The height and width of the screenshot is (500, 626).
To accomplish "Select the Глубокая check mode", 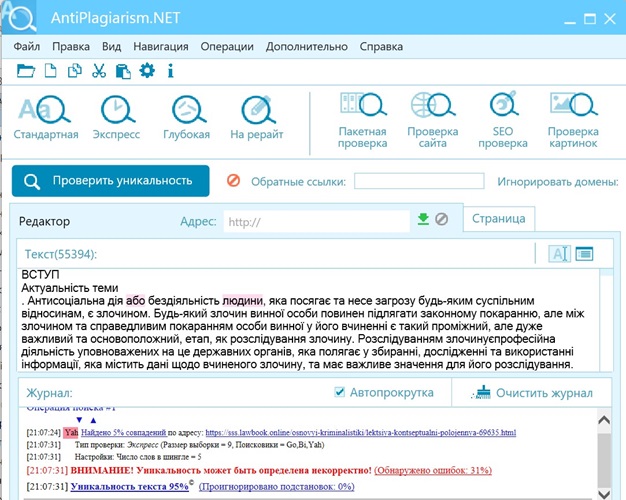I will point(186,117).
